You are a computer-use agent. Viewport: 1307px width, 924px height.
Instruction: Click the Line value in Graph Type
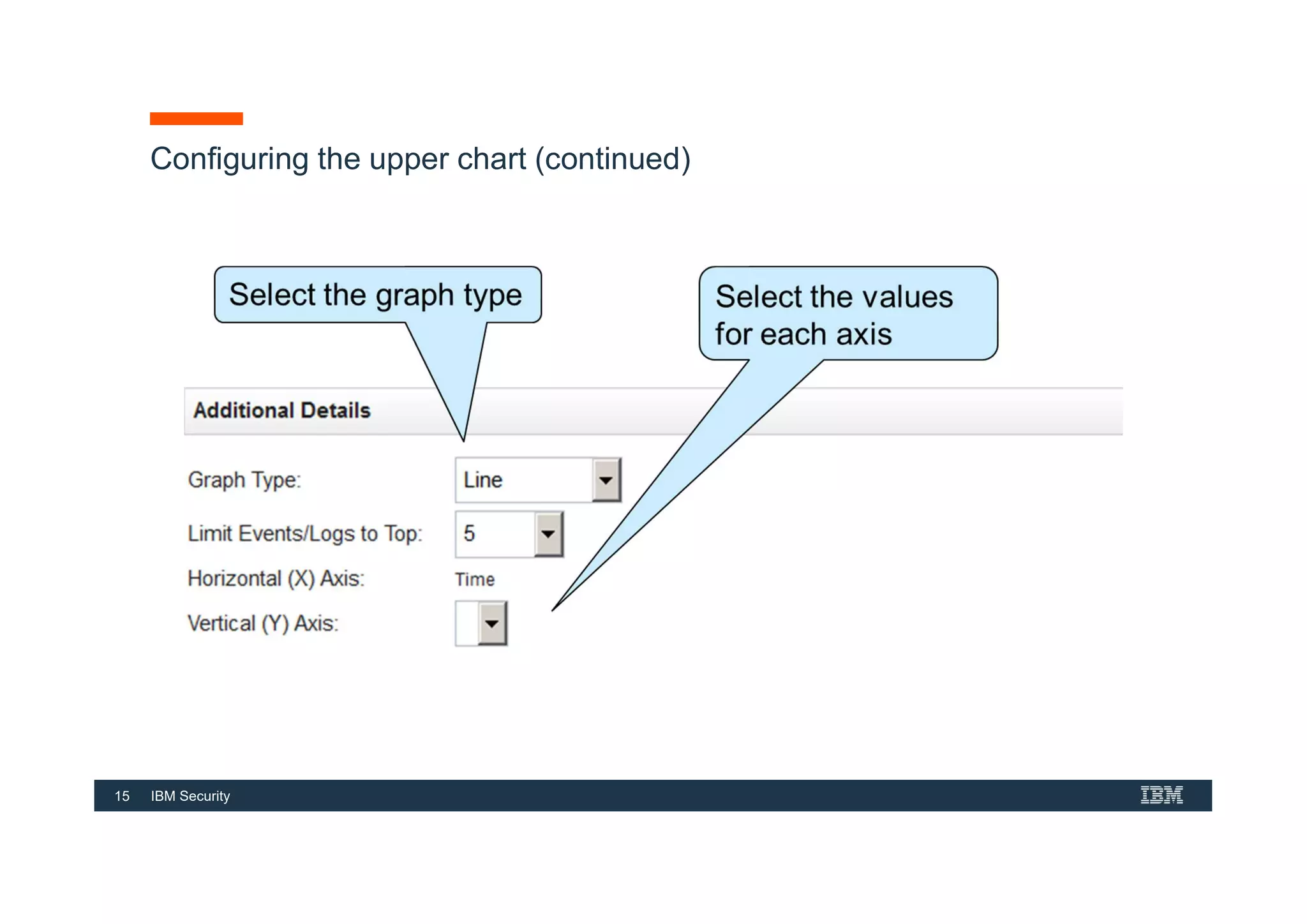(x=483, y=480)
